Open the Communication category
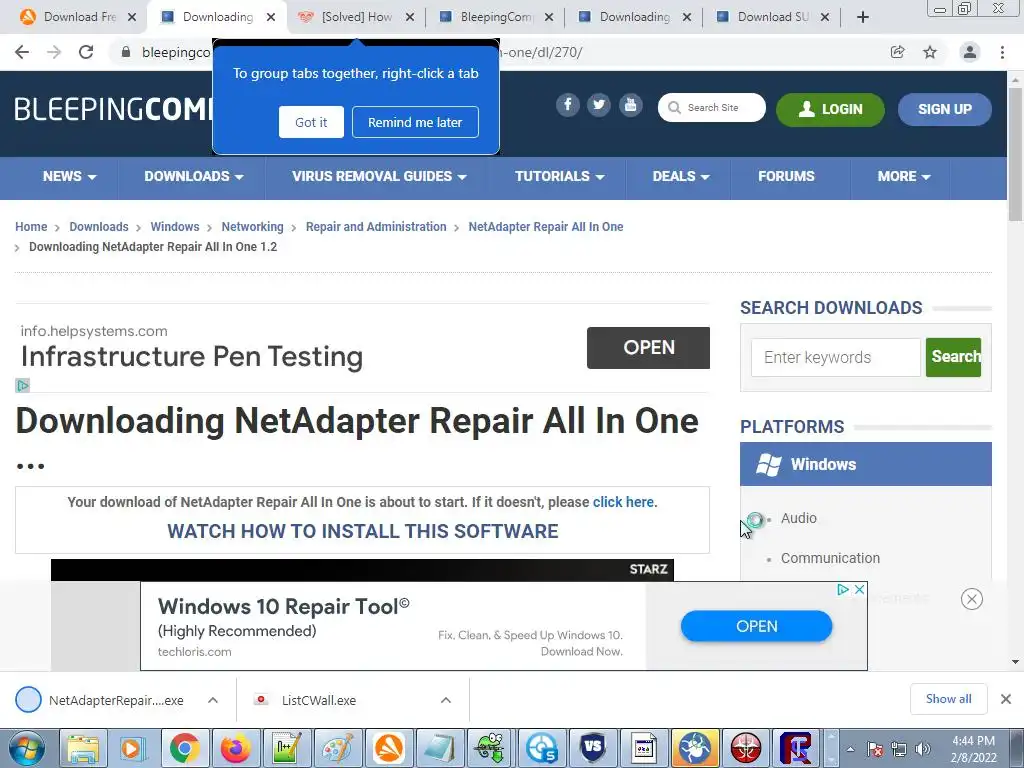1024x768 pixels. (x=830, y=558)
